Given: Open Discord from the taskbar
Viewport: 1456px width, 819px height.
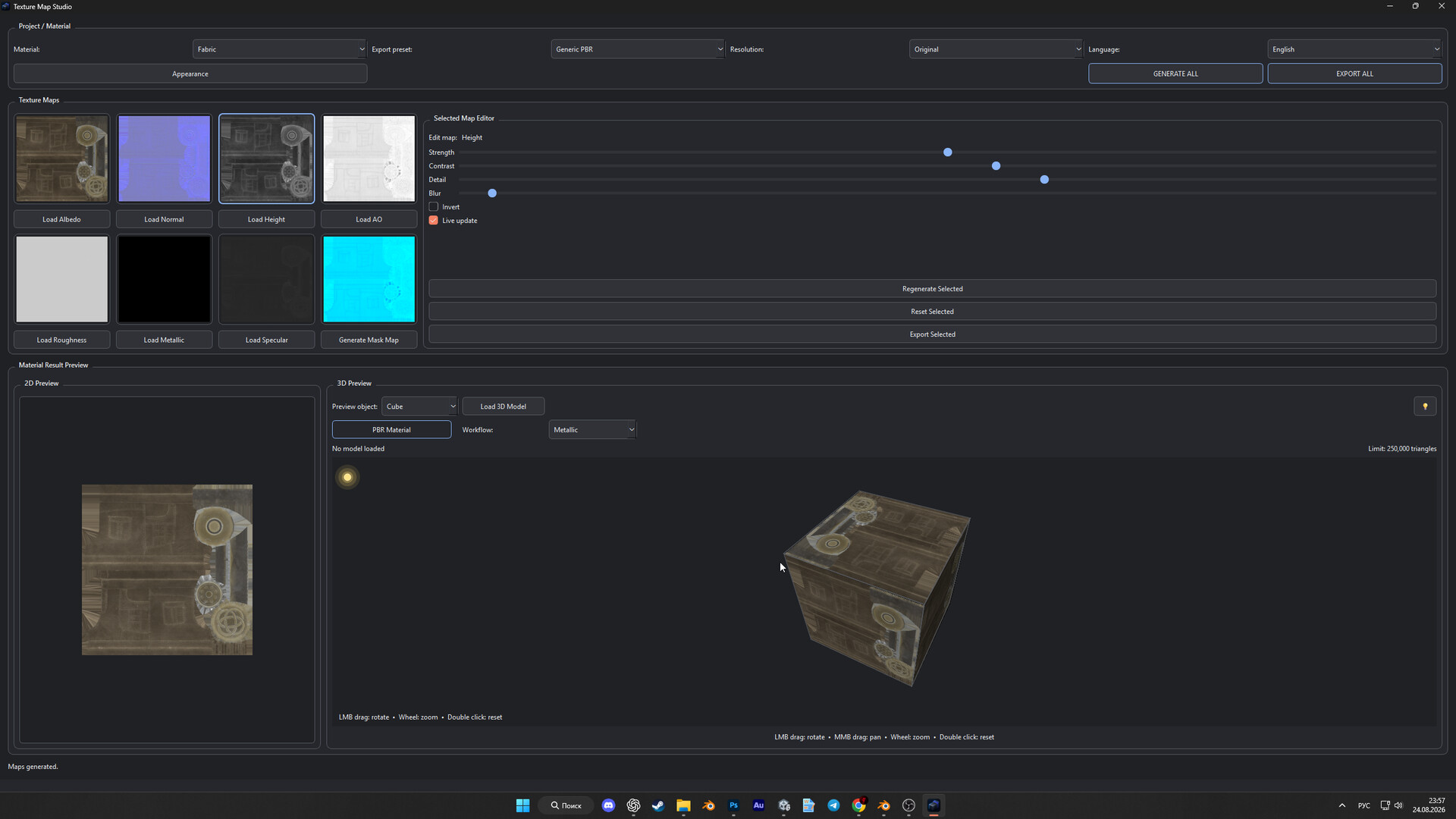Looking at the screenshot, I should tap(608, 805).
